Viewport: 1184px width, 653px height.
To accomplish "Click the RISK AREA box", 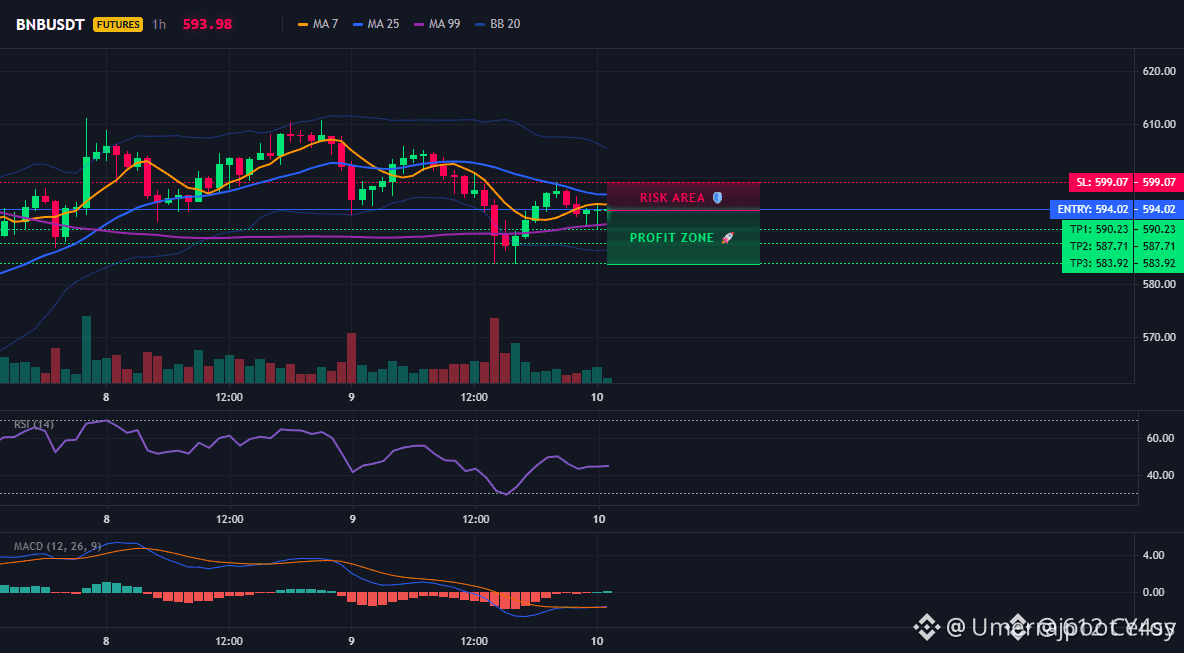I will [683, 196].
